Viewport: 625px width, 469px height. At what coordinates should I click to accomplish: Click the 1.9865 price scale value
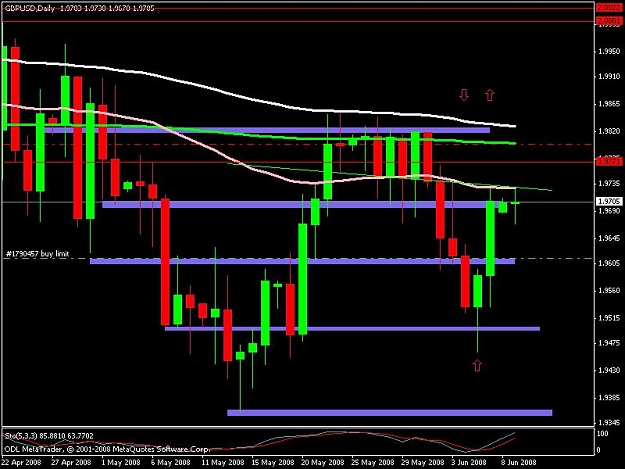(609, 104)
